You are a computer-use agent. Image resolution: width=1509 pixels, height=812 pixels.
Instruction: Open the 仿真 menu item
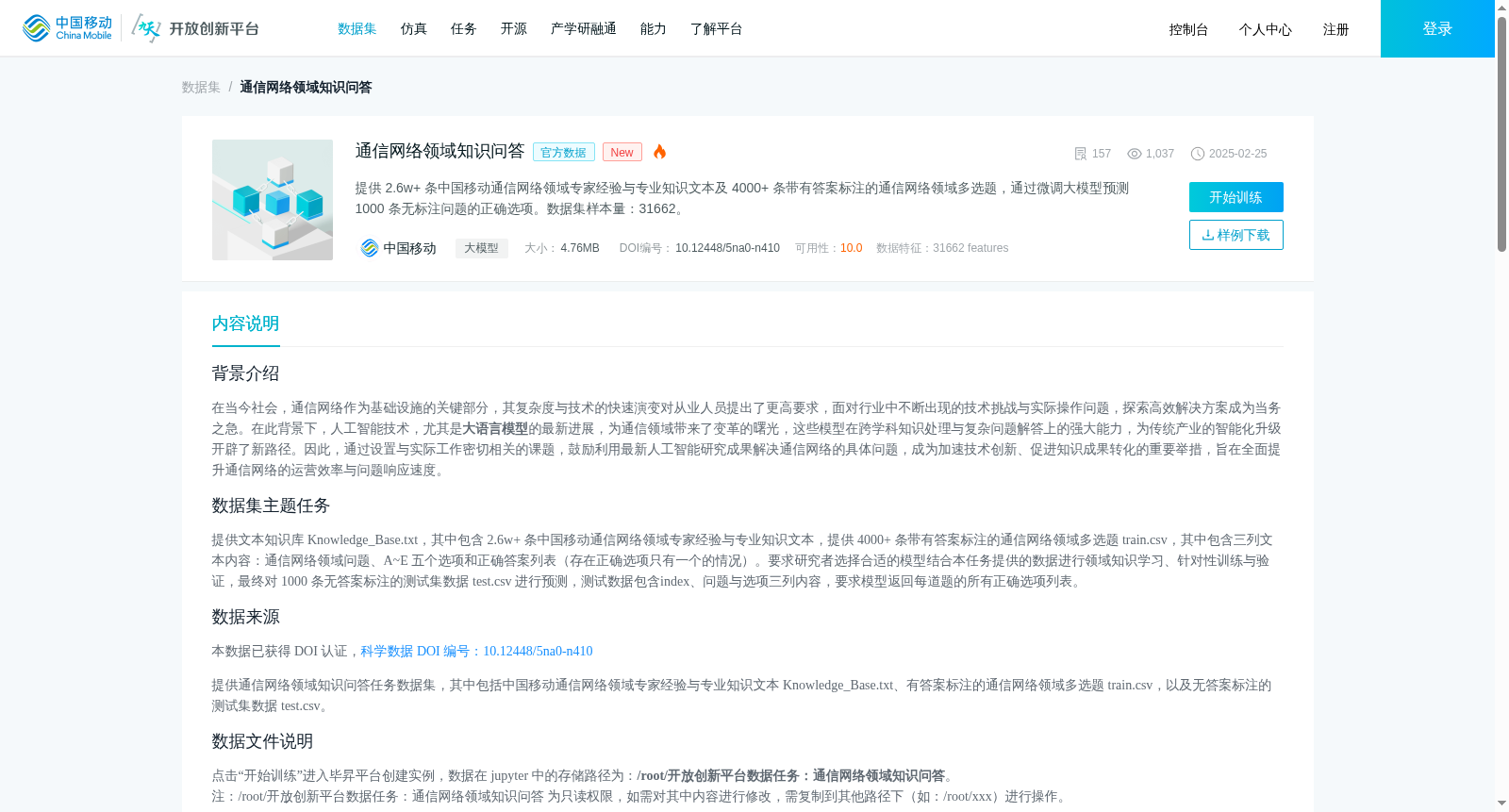(414, 29)
